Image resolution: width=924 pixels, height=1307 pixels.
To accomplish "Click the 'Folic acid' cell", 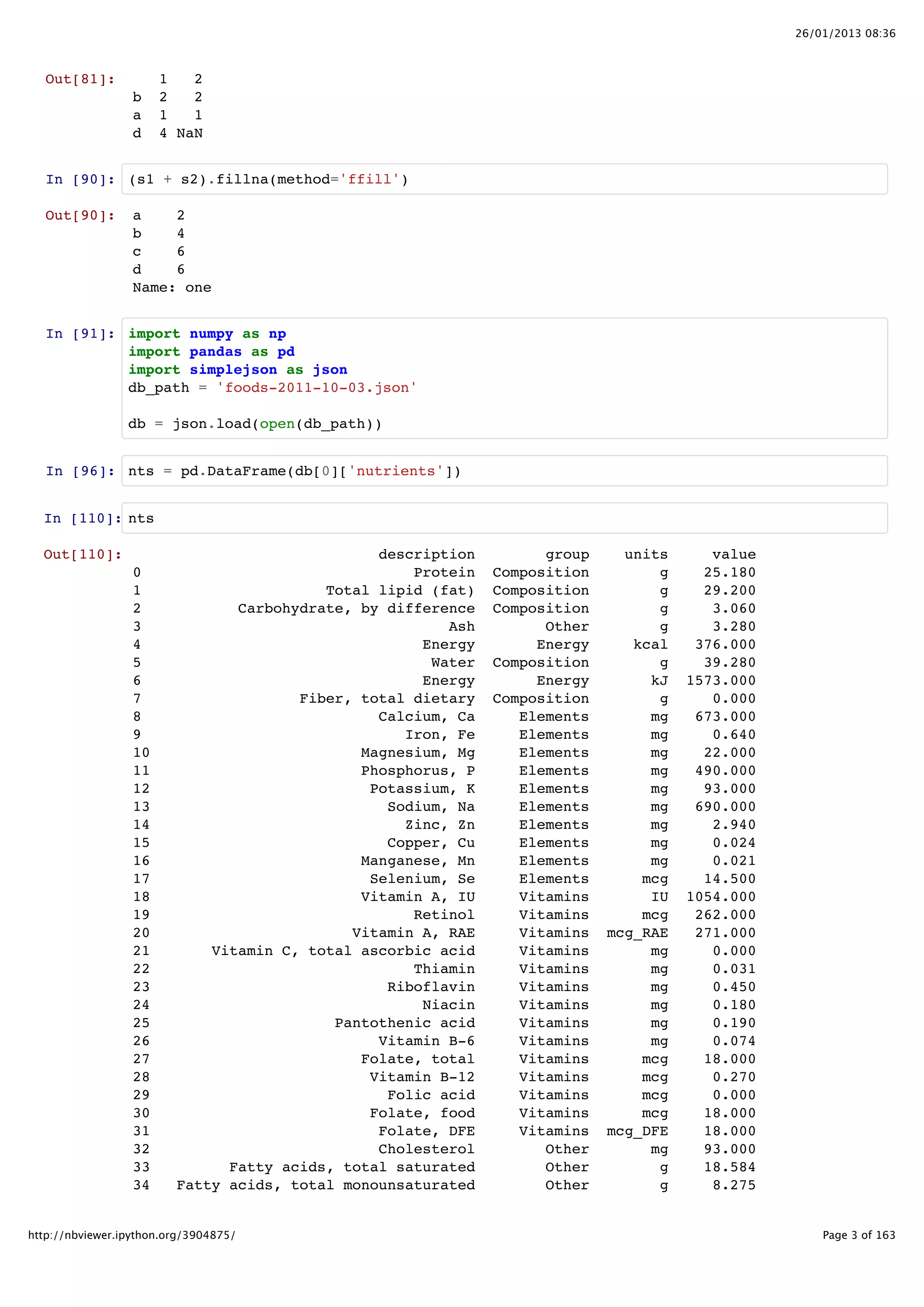I will point(431,1095).
